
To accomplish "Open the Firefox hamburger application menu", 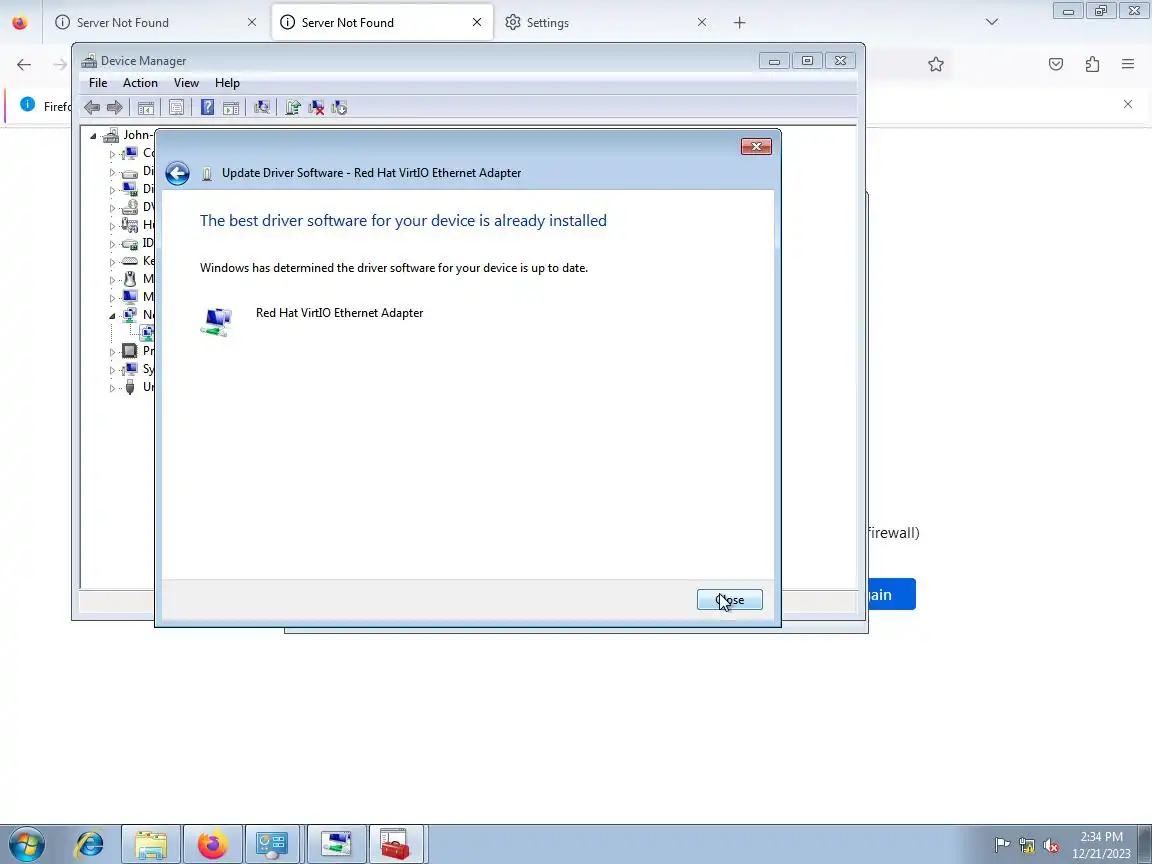I will click(1128, 65).
